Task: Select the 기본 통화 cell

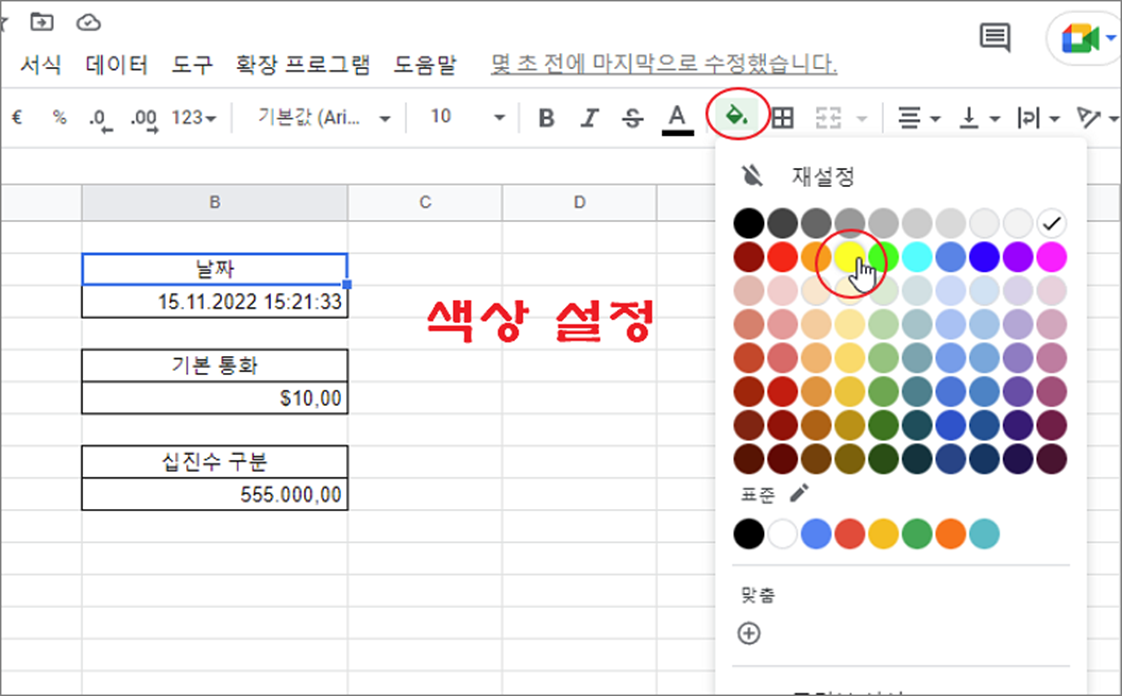Action: point(215,366)
